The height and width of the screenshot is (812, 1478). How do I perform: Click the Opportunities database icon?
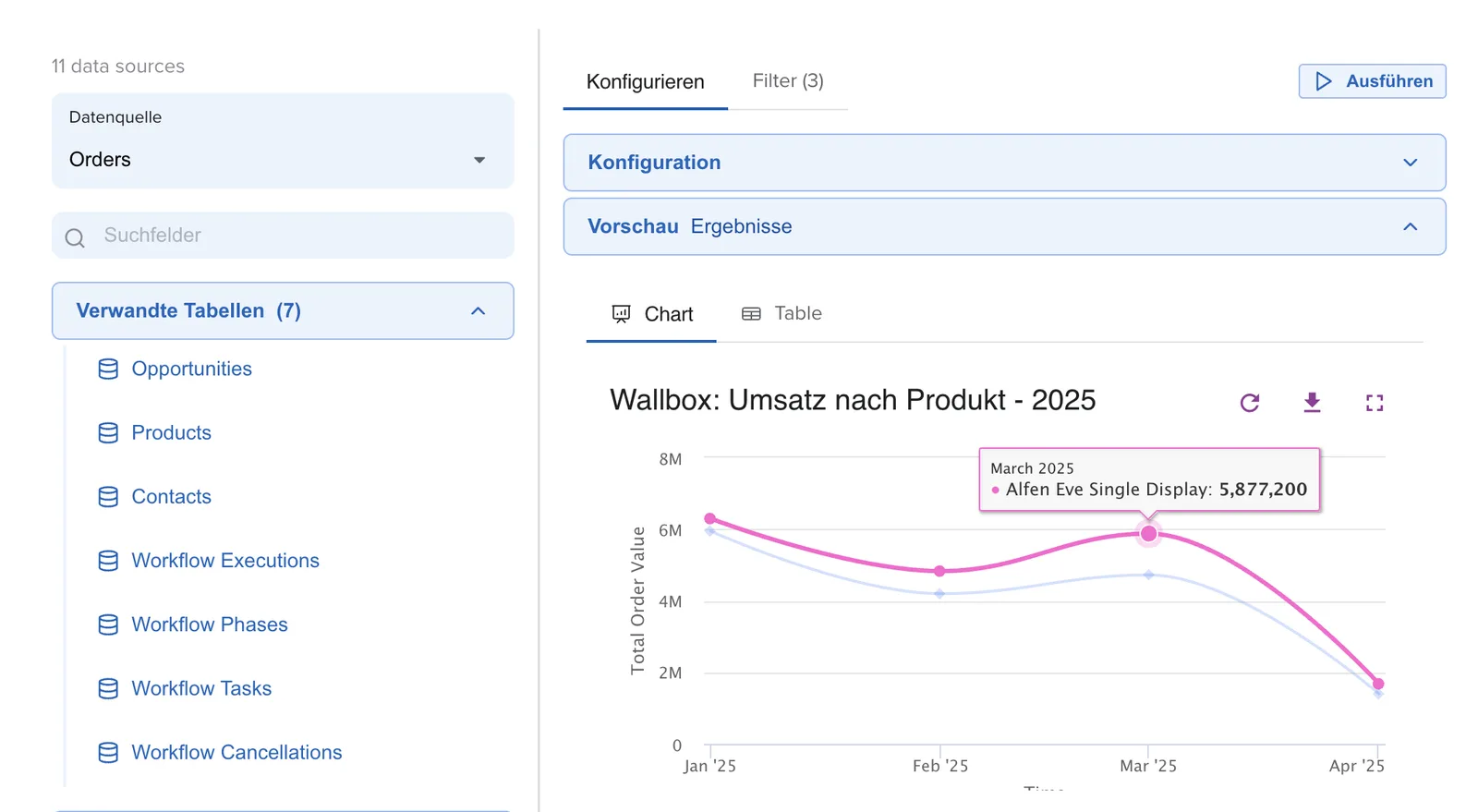(108, 370)
